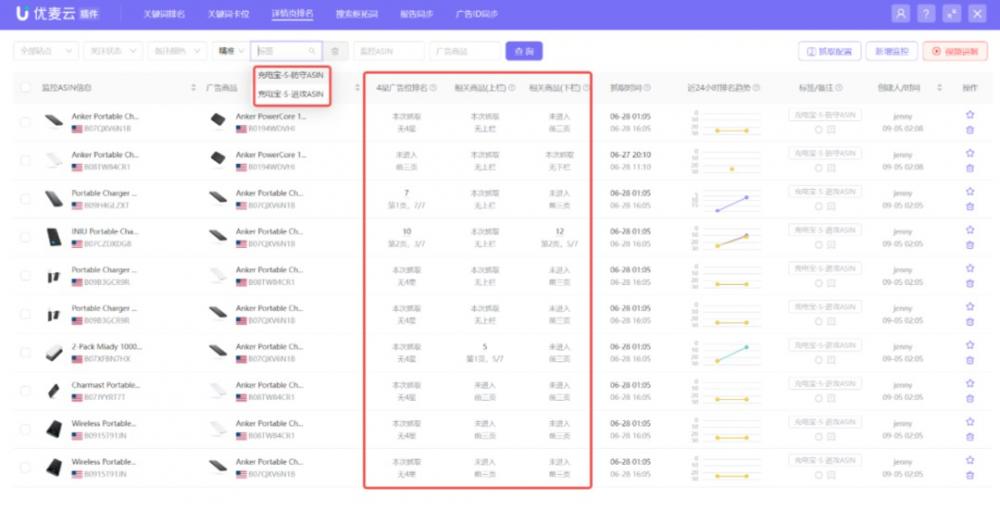This screenshot has width=1000, height=511.
Task: Click note icon in INIU row's 标签 cell
Action: (x=832, y=245)
